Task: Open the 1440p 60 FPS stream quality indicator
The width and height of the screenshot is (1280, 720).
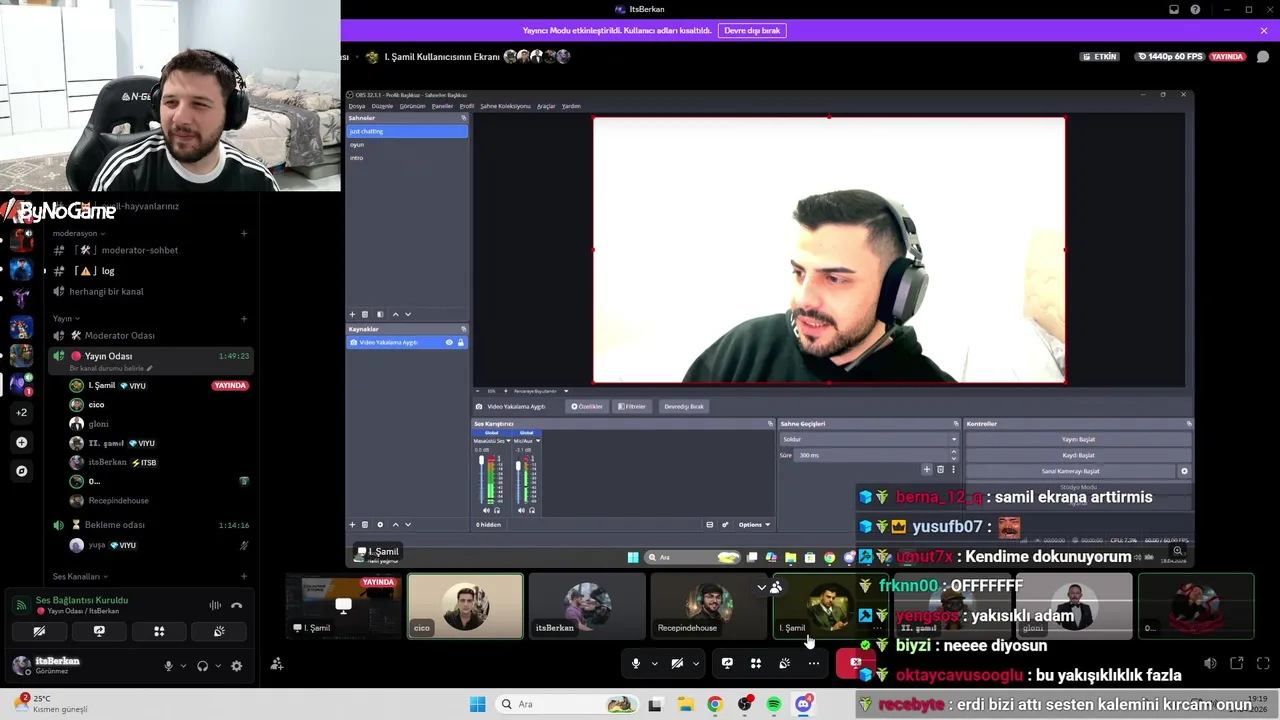Action: (1169, 57)
